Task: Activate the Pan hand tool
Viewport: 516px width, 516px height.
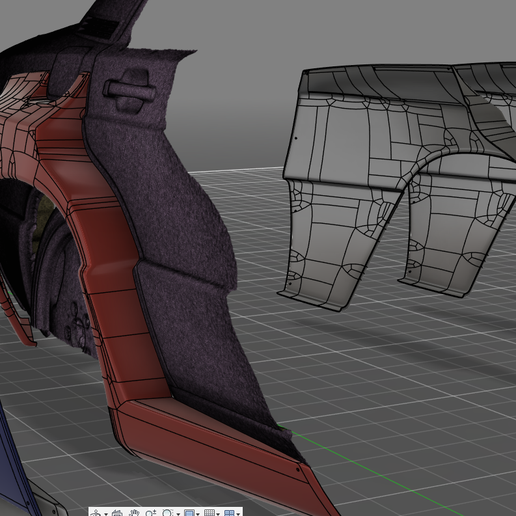Action: click(134, 513)
